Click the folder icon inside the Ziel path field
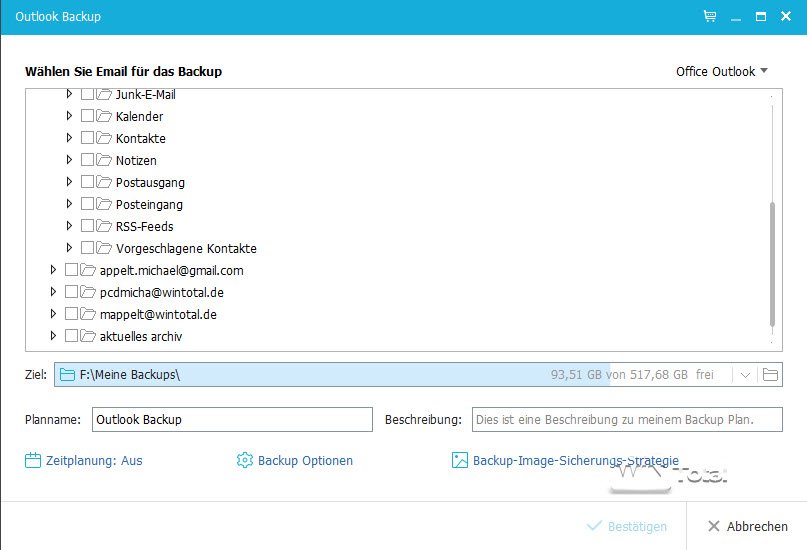The image size is (807, 550). [67, 375]
